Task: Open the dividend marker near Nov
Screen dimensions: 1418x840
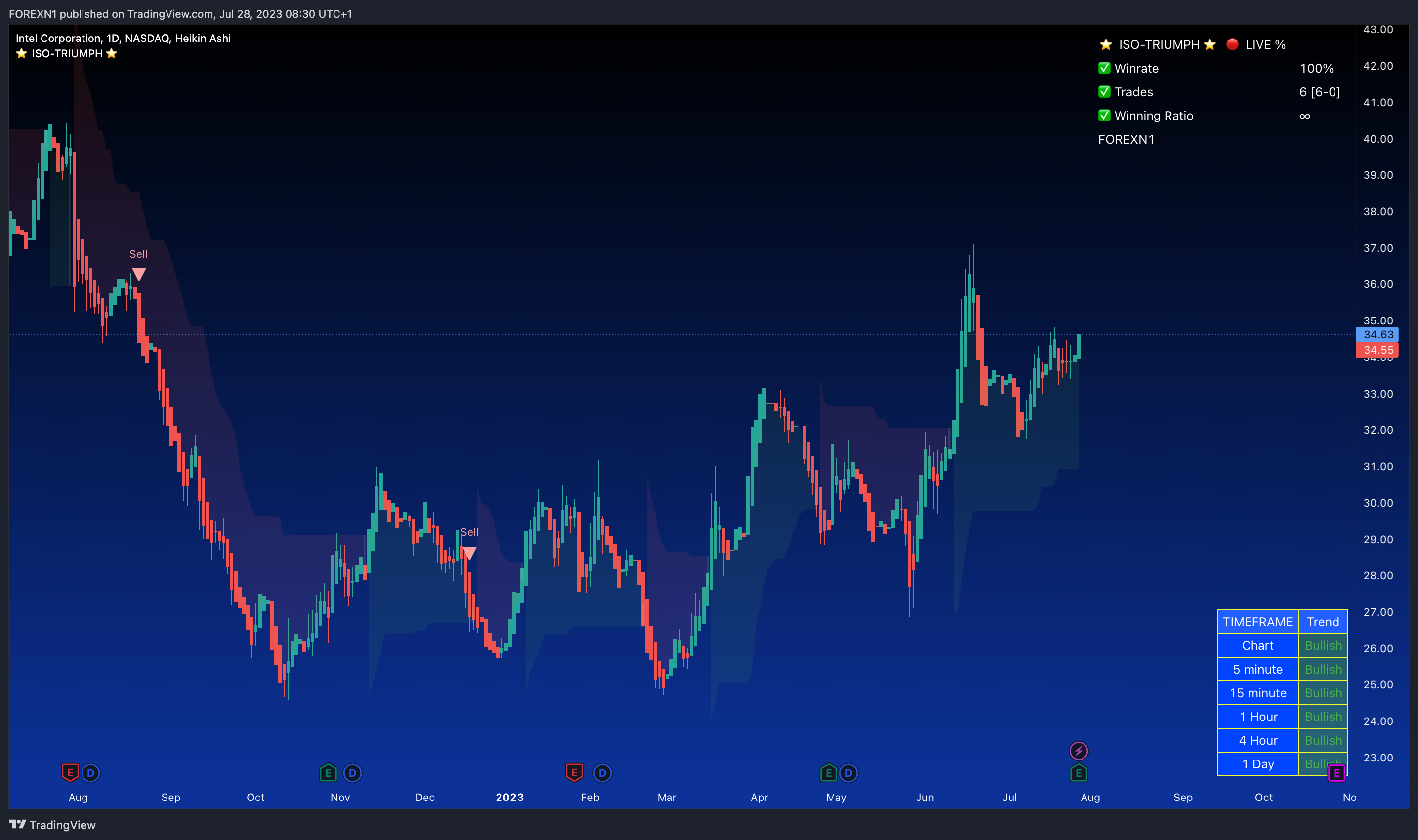Action: tap(352, 773)
